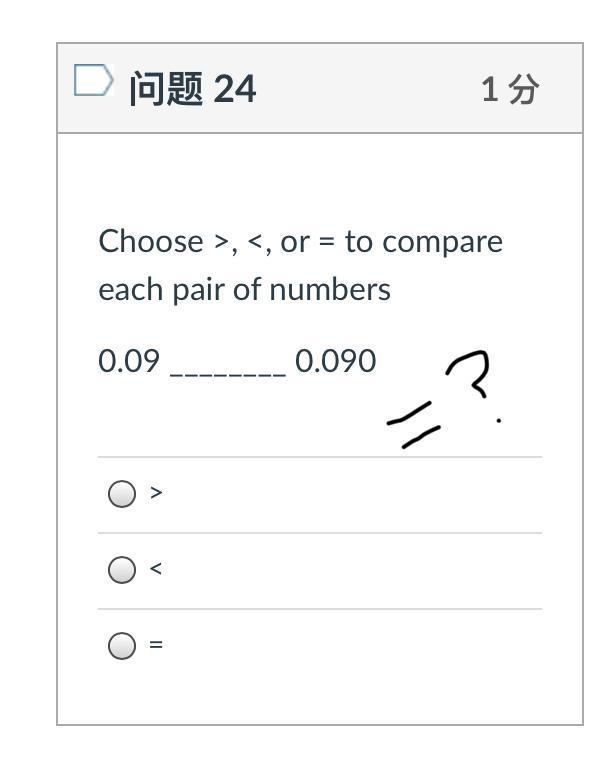Click the number '24' in the question header
616x779 pixels.
coord(235,89)
